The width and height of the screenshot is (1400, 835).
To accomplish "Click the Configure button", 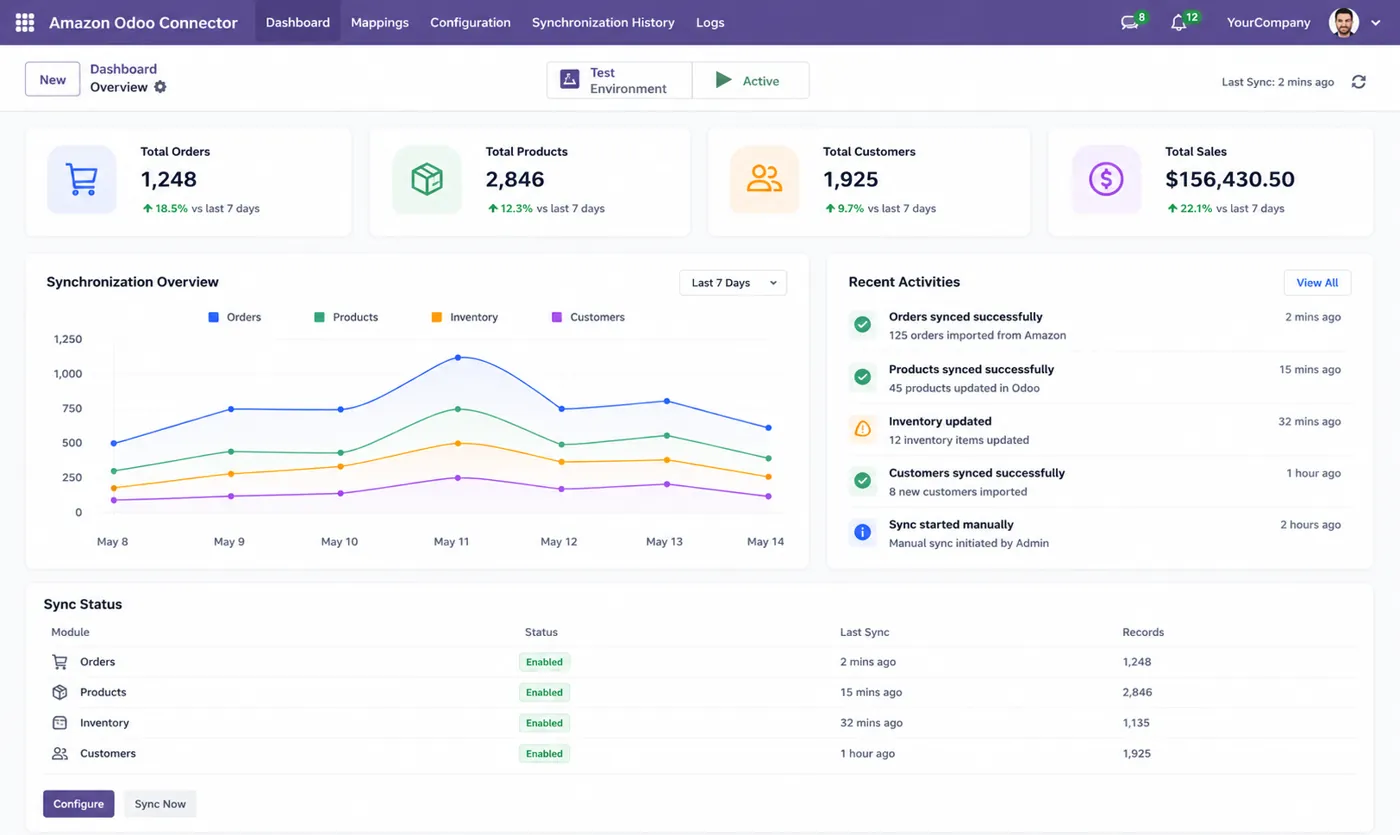I will tap(78, 804).
